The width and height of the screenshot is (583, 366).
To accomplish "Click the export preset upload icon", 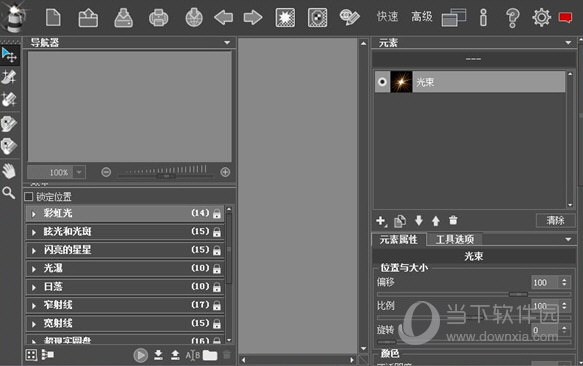I will [175, 355].
